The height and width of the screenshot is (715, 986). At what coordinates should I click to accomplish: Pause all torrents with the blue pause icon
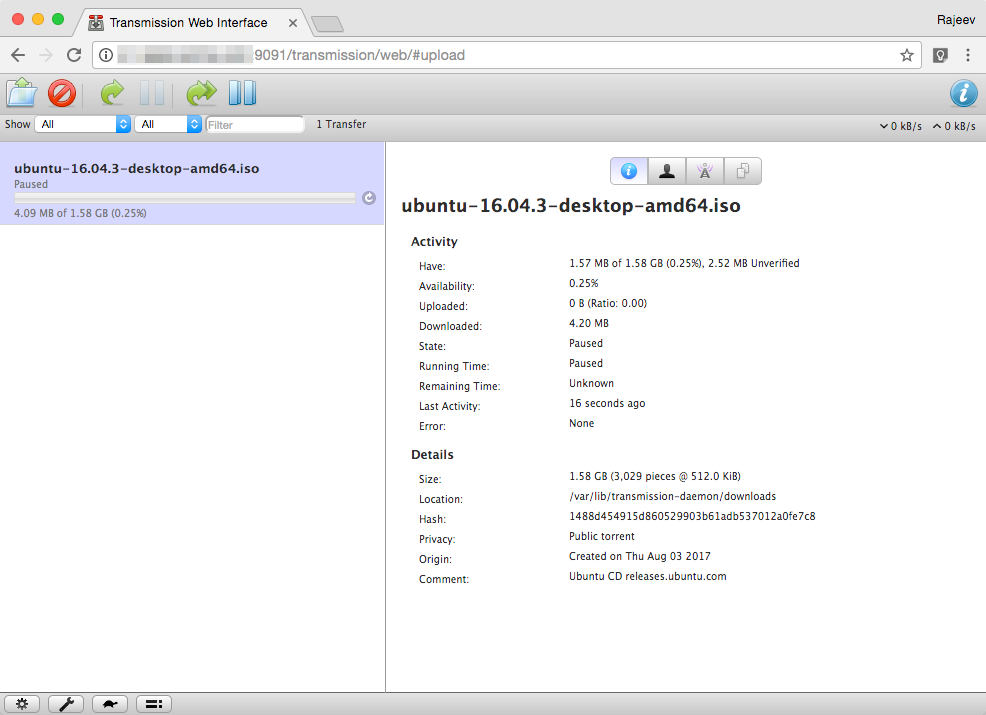coord(242,93)
